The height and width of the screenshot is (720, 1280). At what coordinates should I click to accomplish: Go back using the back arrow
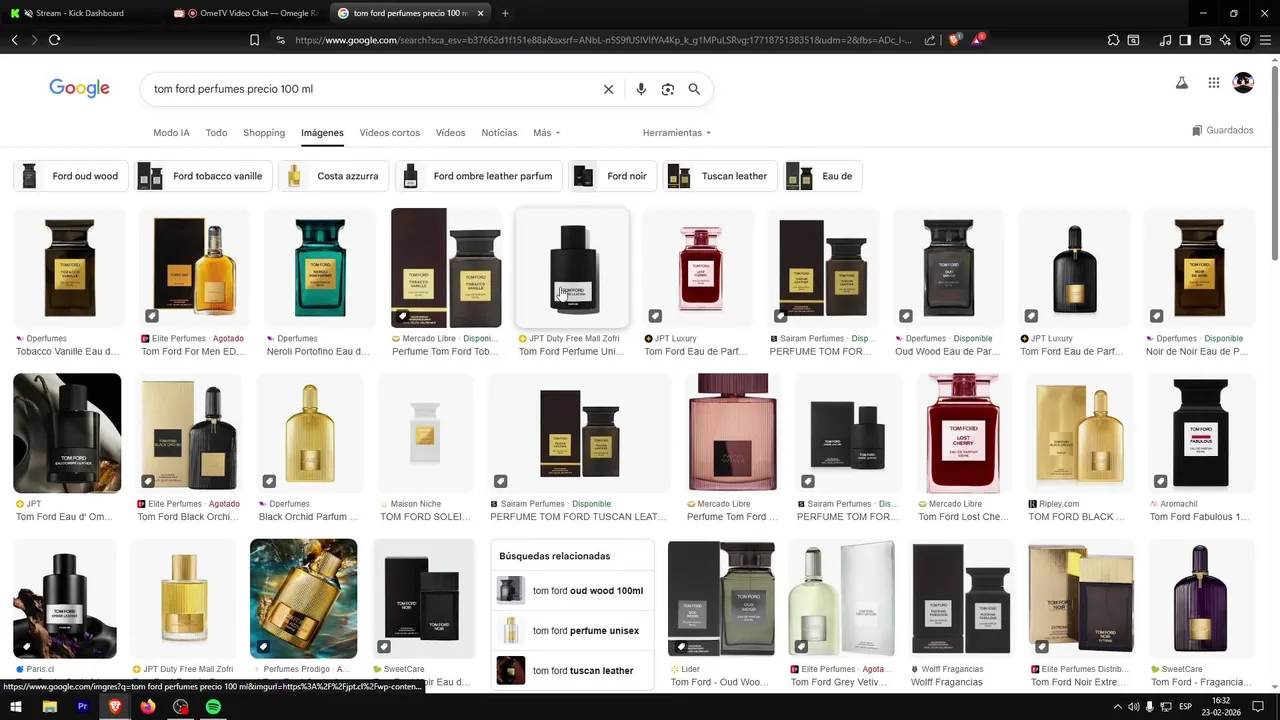15,40
